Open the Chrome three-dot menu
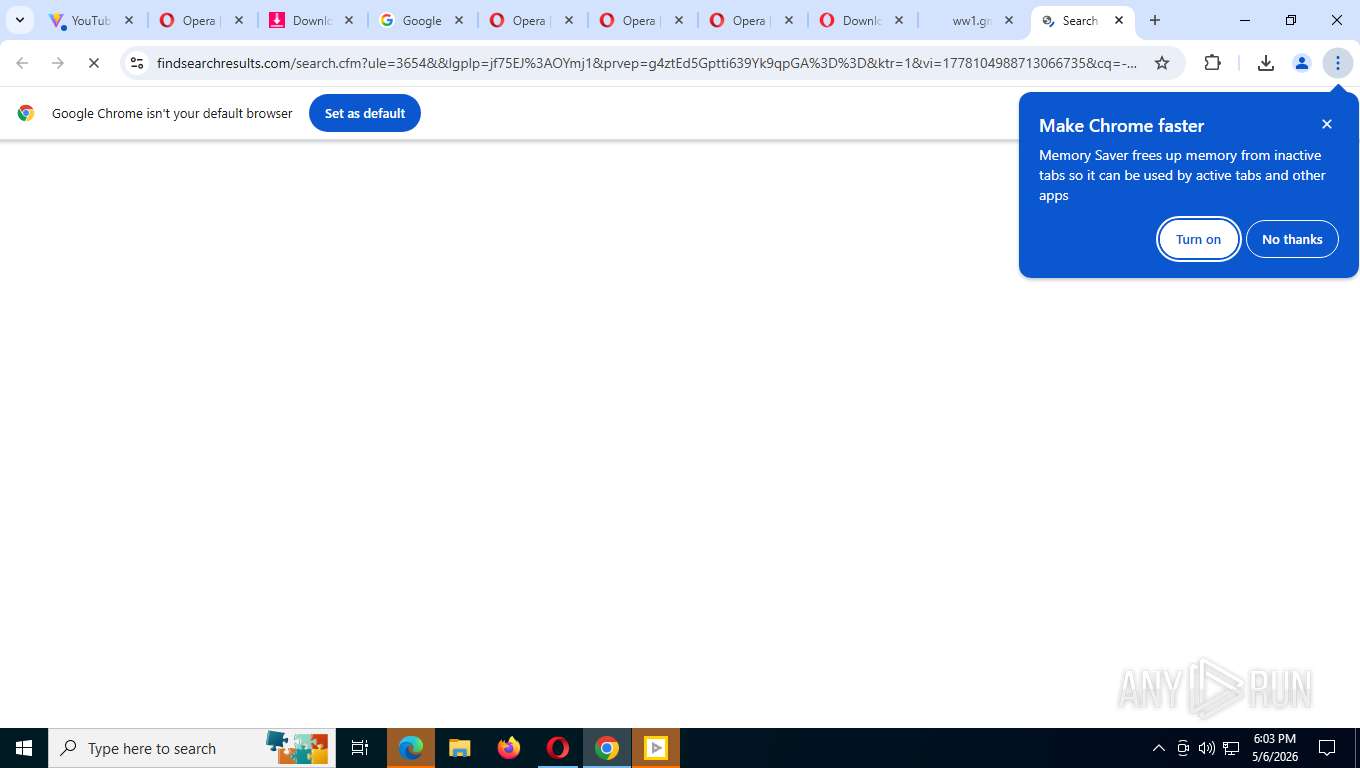The height and width of the screenshot is (768, 1360). point(1338,63)
